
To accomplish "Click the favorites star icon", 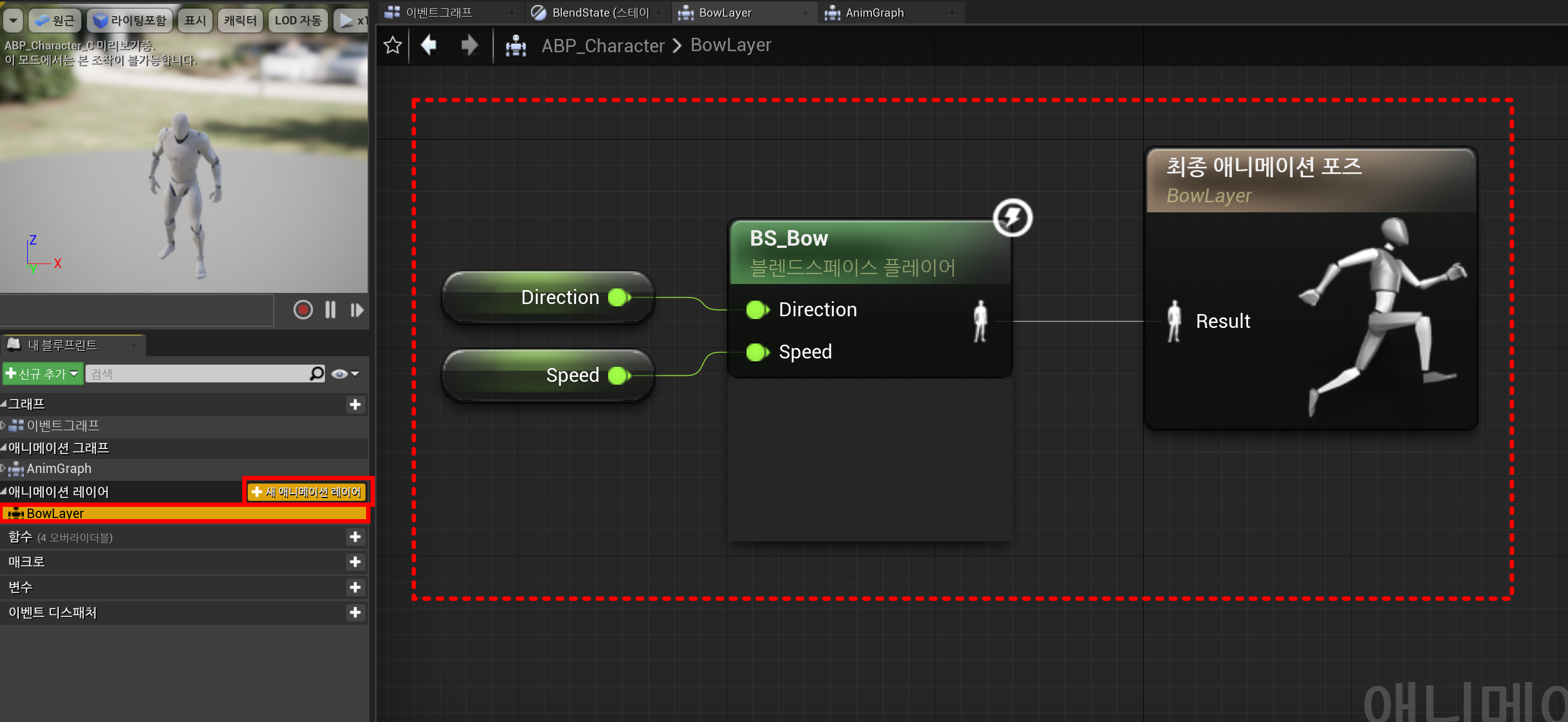I will click(x=393, y=45).
